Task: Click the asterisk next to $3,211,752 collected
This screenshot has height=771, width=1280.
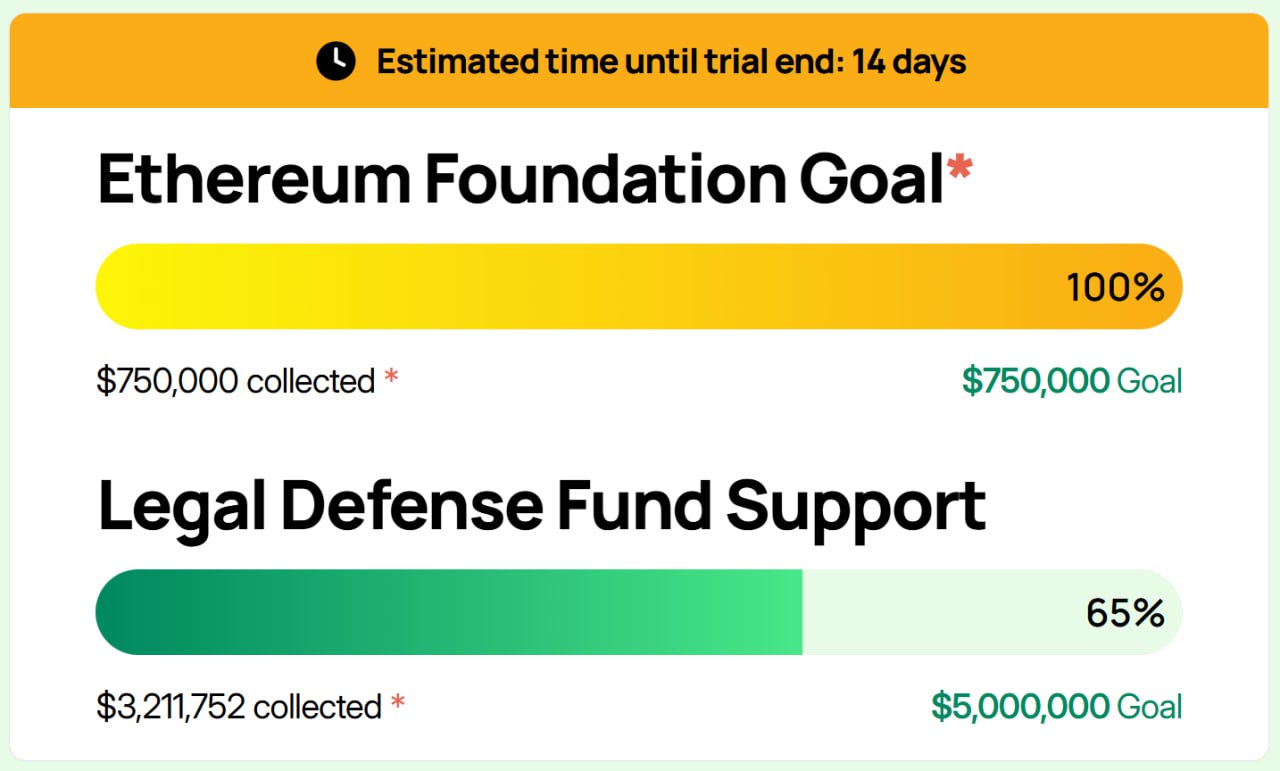Action: (398, 702)
